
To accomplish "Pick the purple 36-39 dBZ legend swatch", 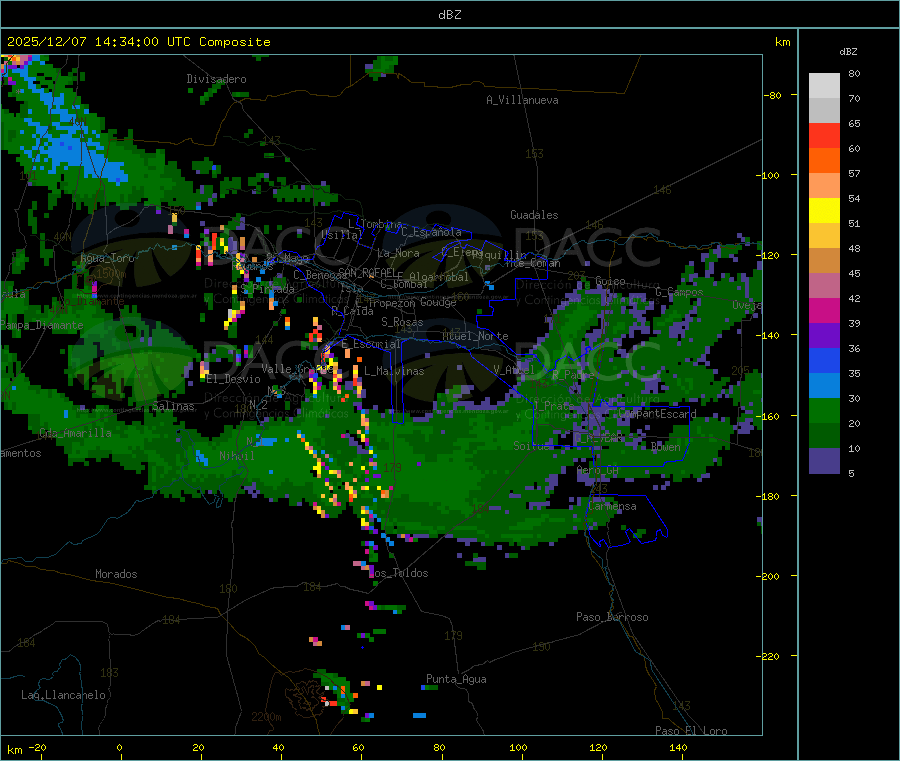I will tap(824, 336).
